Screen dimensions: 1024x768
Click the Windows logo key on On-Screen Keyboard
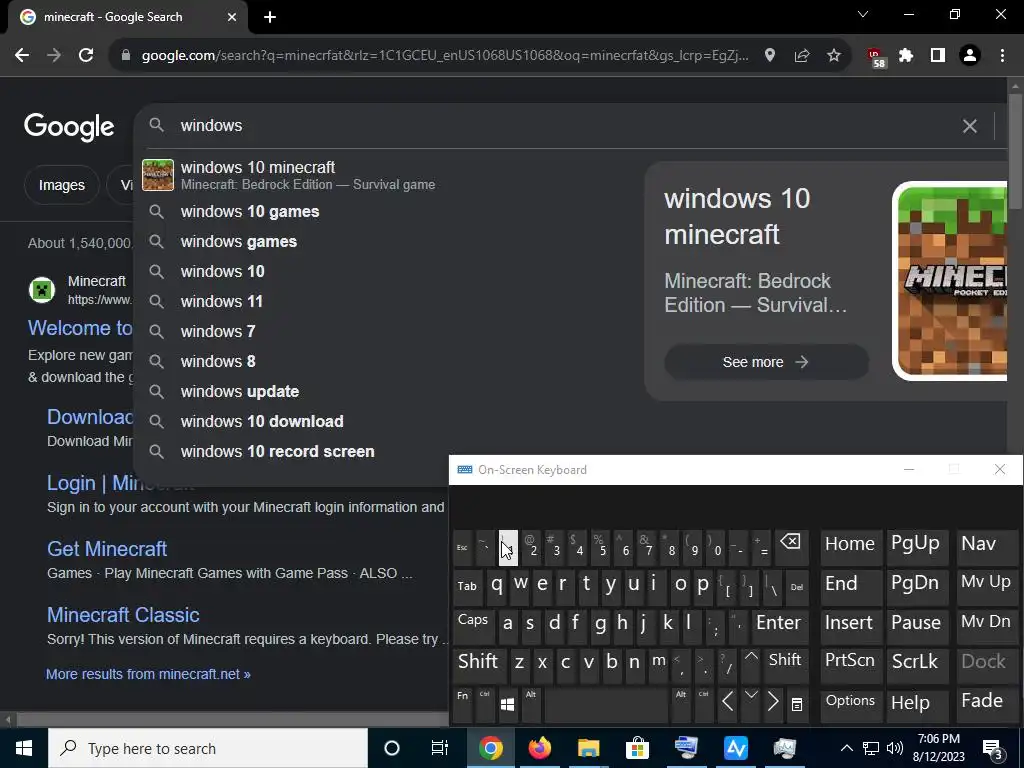(507, 705)
